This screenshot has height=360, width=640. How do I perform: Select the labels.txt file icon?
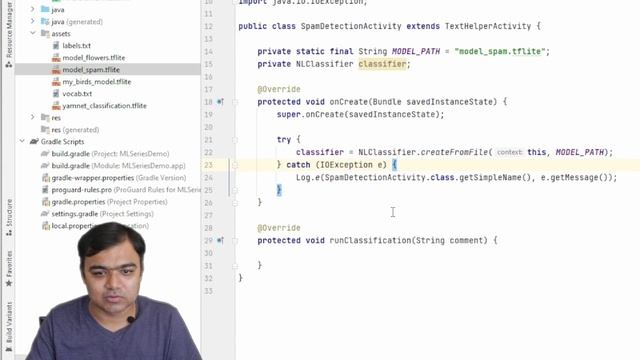(56, 46)
